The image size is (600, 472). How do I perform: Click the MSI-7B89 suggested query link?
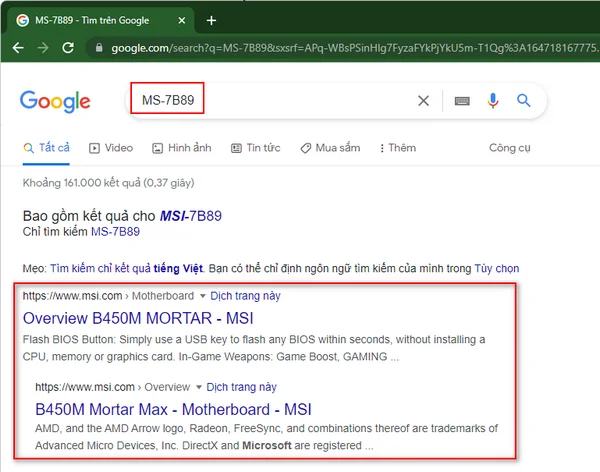point(191,216)
